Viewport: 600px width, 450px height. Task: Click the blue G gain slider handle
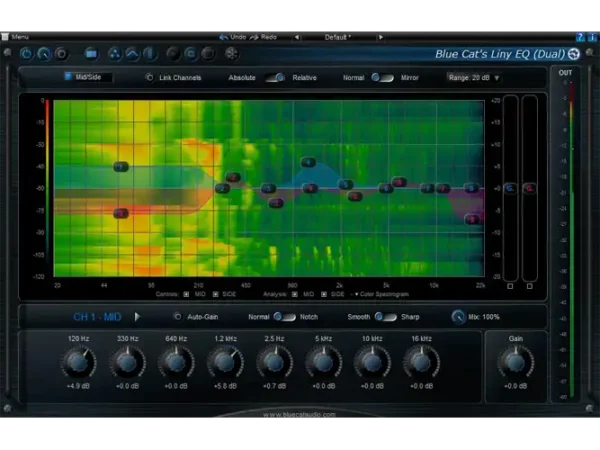coord(510,188)
